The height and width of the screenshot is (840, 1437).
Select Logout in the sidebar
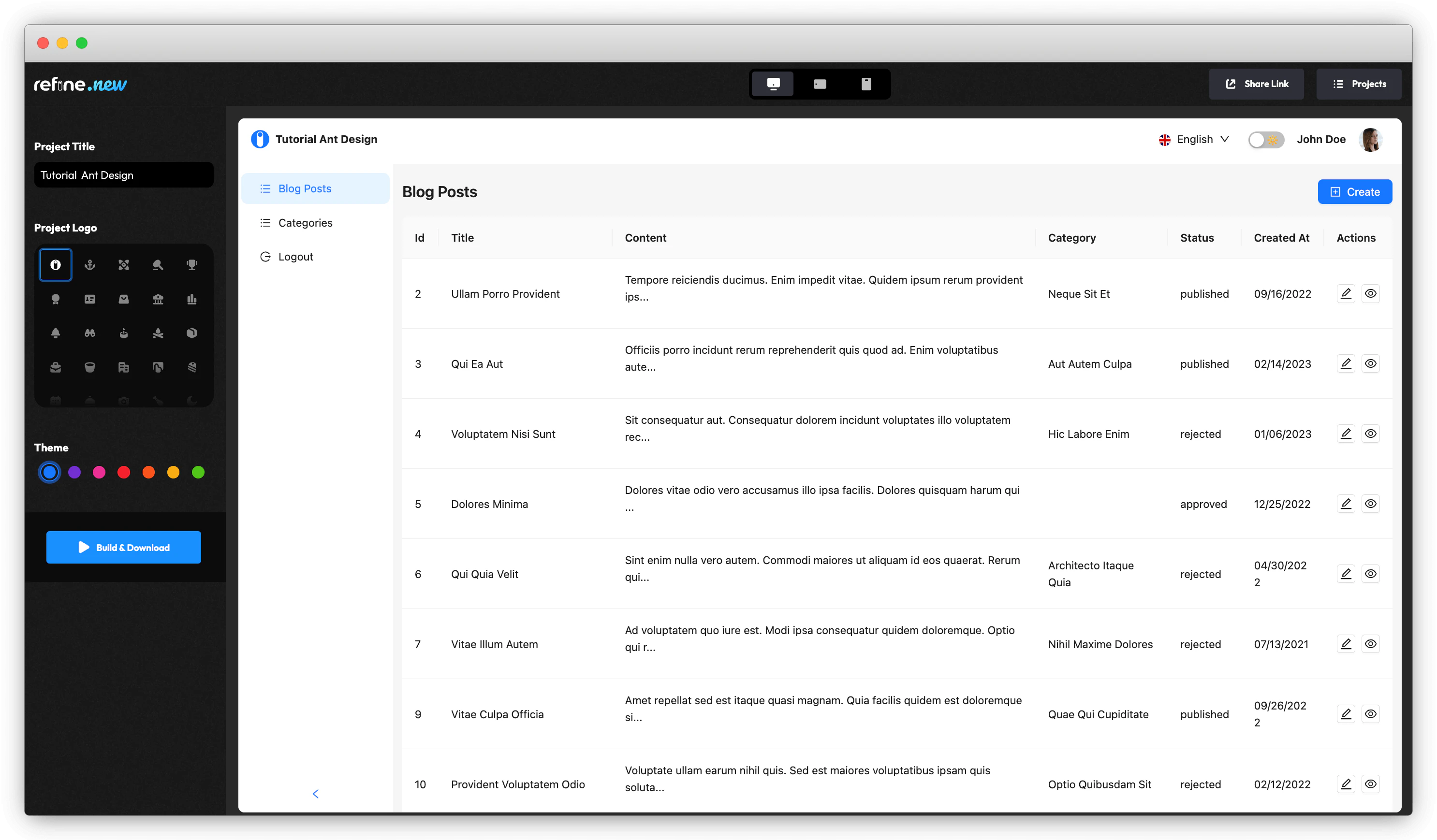tap(295, 257)
